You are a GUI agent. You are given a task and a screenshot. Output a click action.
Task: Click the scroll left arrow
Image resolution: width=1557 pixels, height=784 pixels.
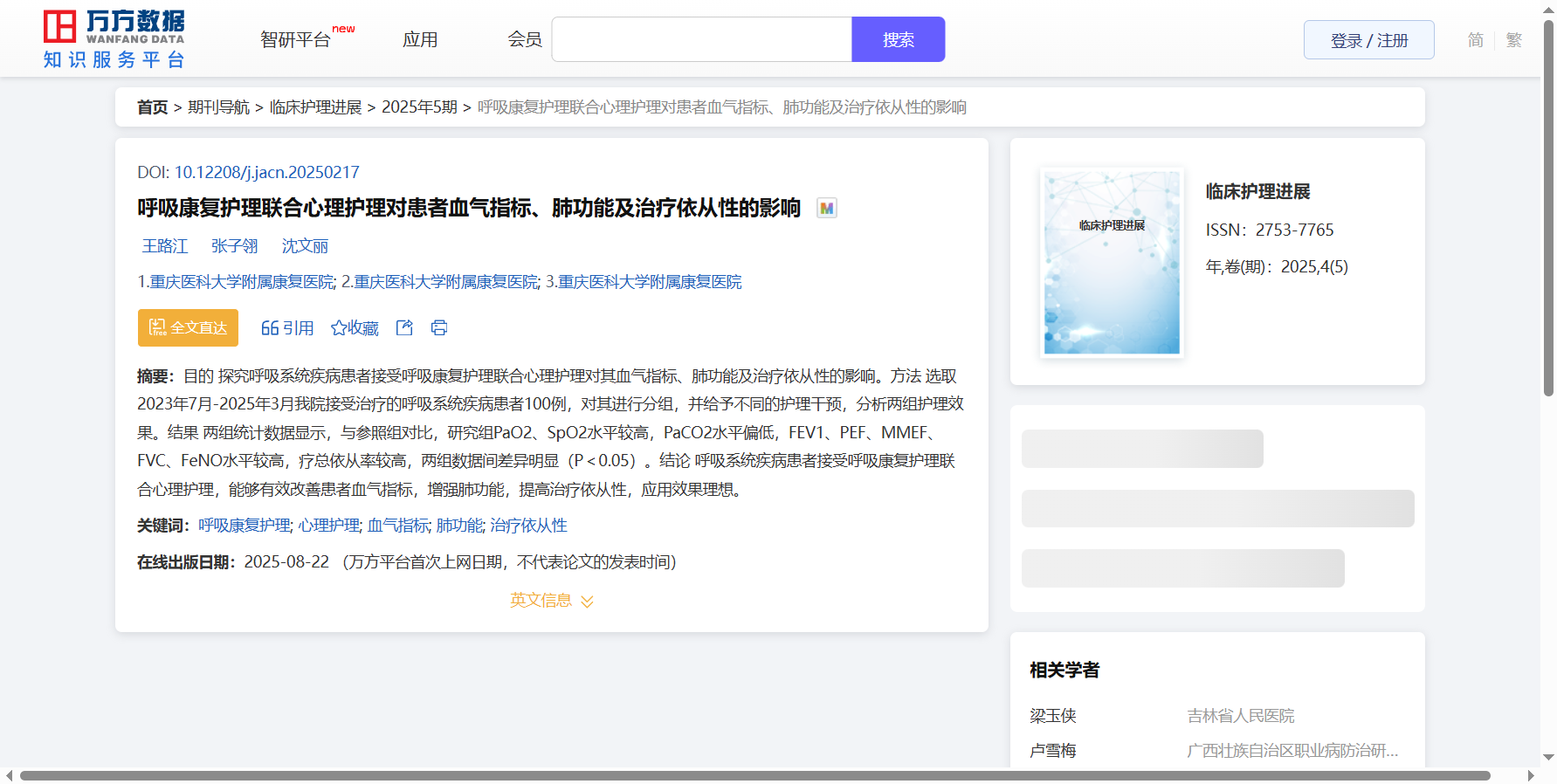(x=9, y=775)
